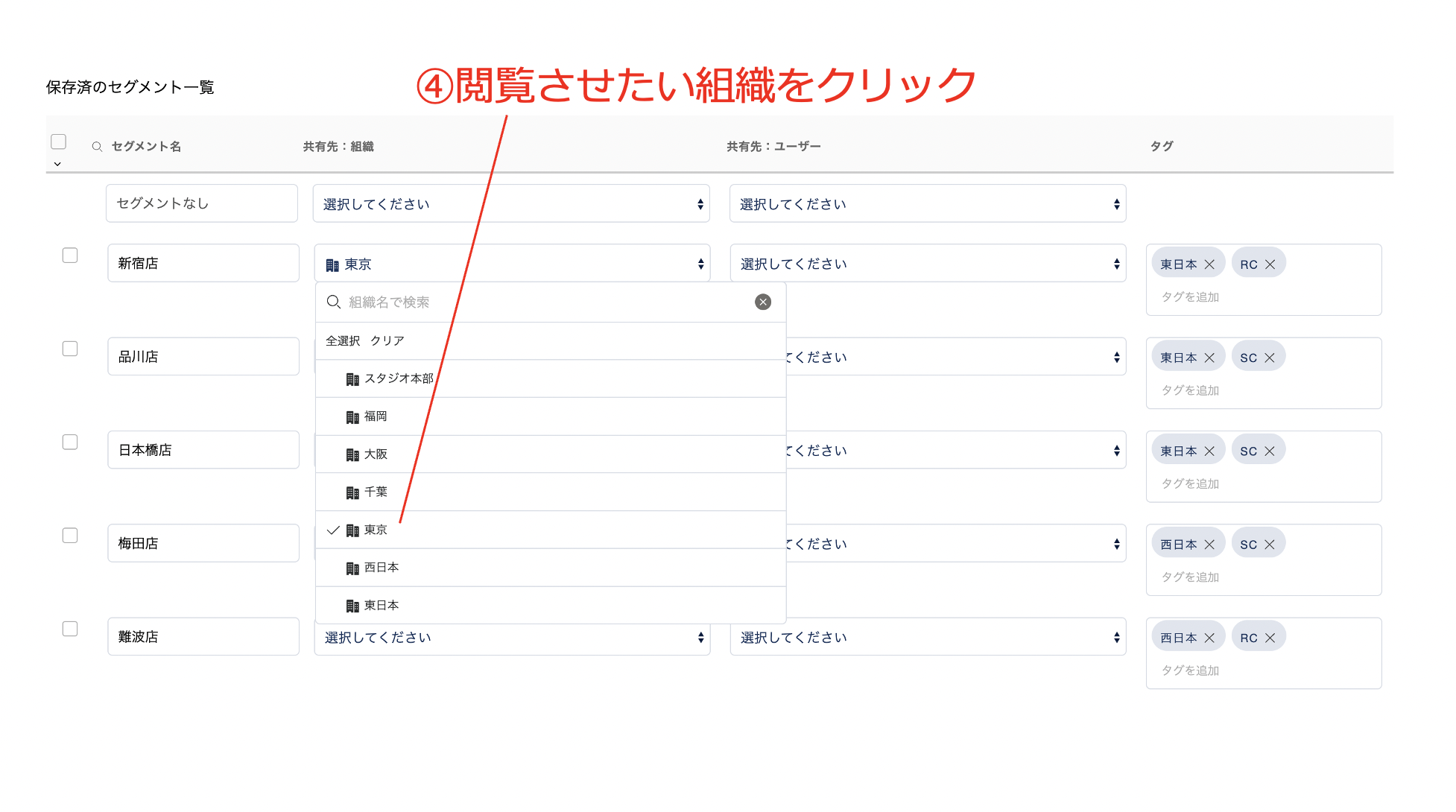Click 全選択 to select all organizations

point(343,340)
